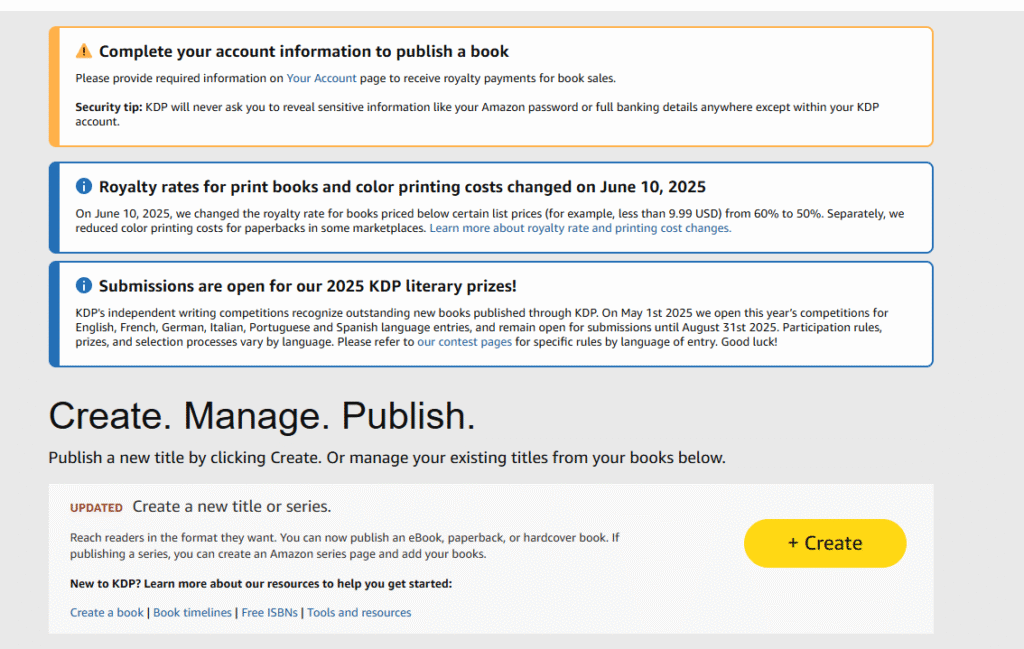Open Learn more about royalty rate changes link
The width and height of the screenshot is (1024, 649).
click(580, 228)
